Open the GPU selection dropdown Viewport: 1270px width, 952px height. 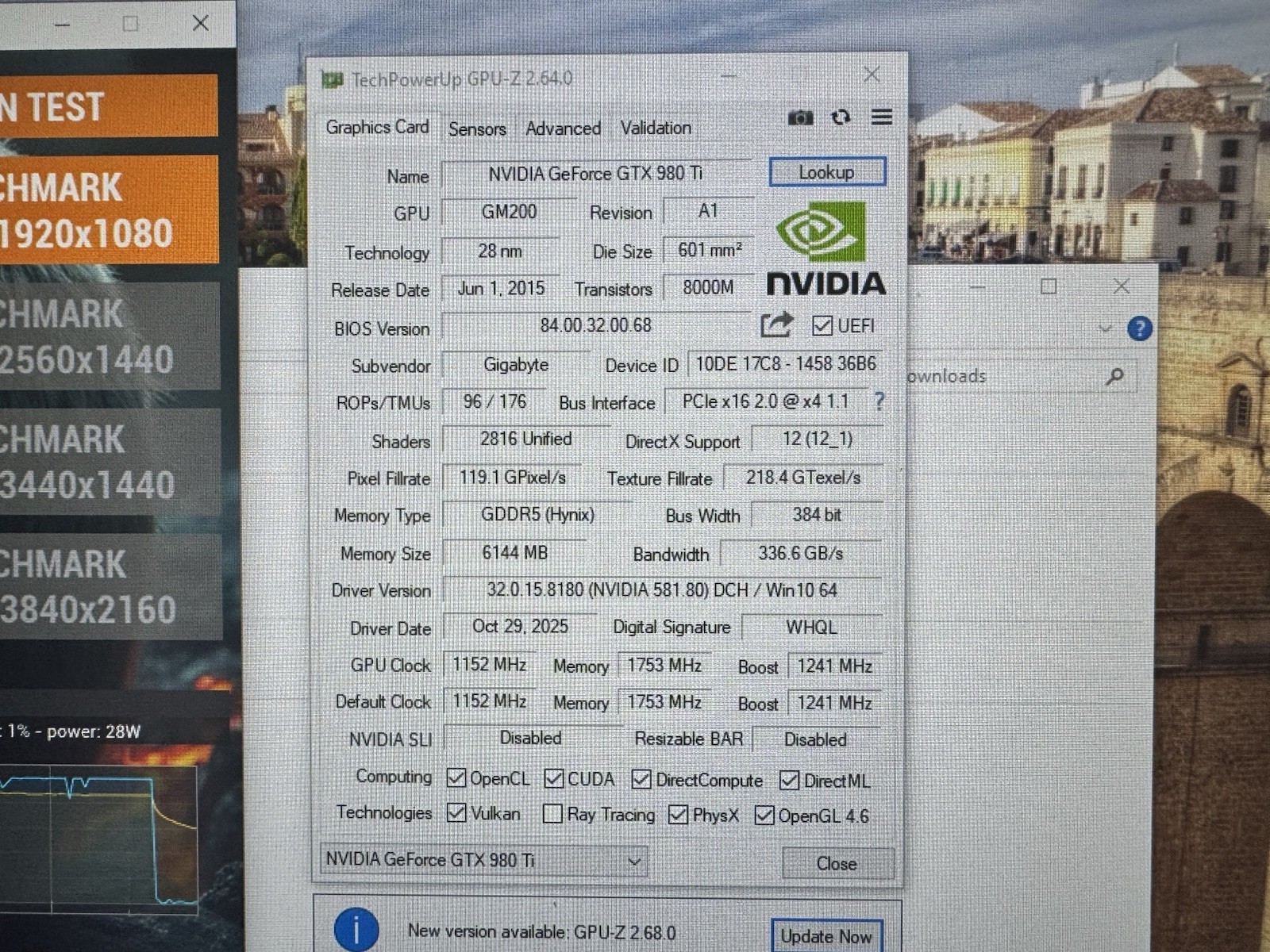pyautogui.click(x=483, y=860)
